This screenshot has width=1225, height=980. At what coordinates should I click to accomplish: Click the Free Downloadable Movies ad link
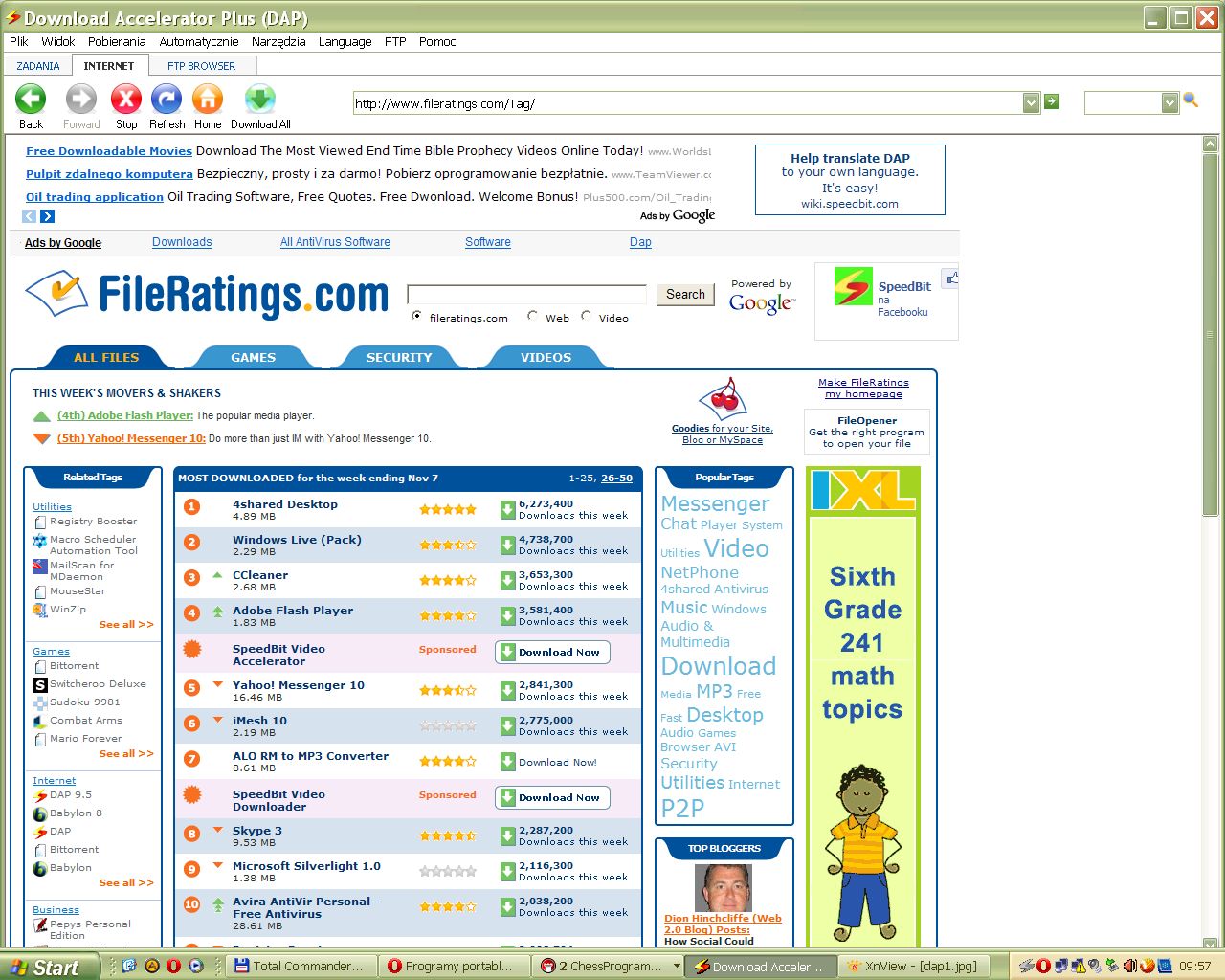point(109,151)
